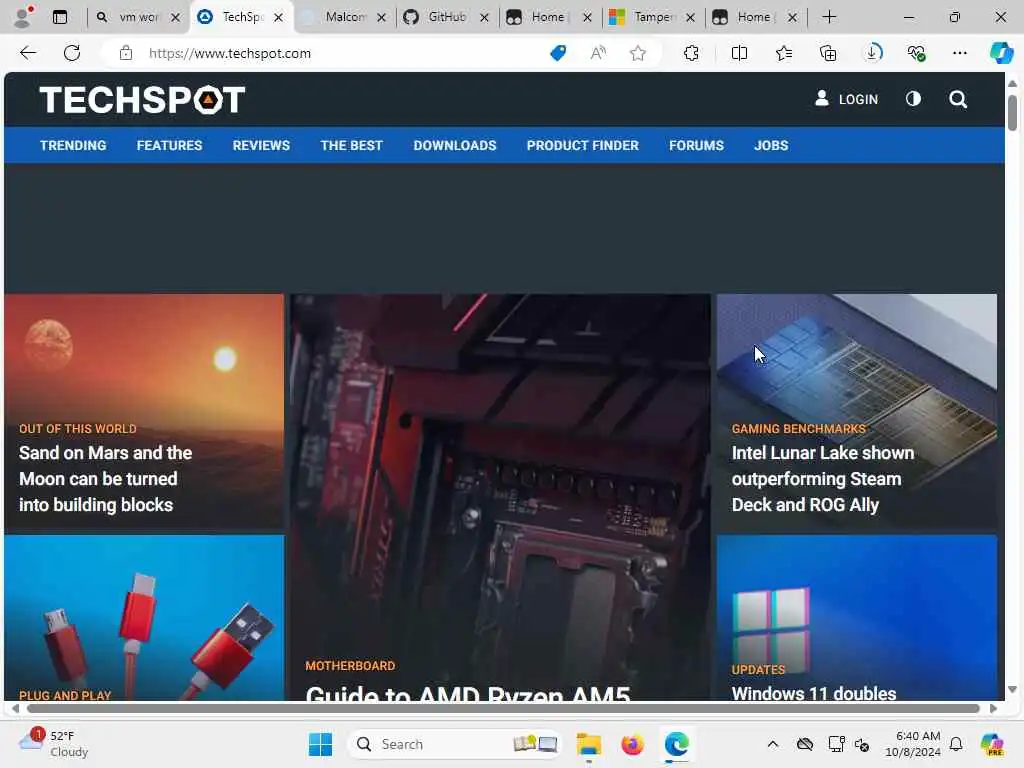Open Windows 11 doubles updates article
The width and height of the screenshot is (1024, 768).
click(x=814, y=693)
